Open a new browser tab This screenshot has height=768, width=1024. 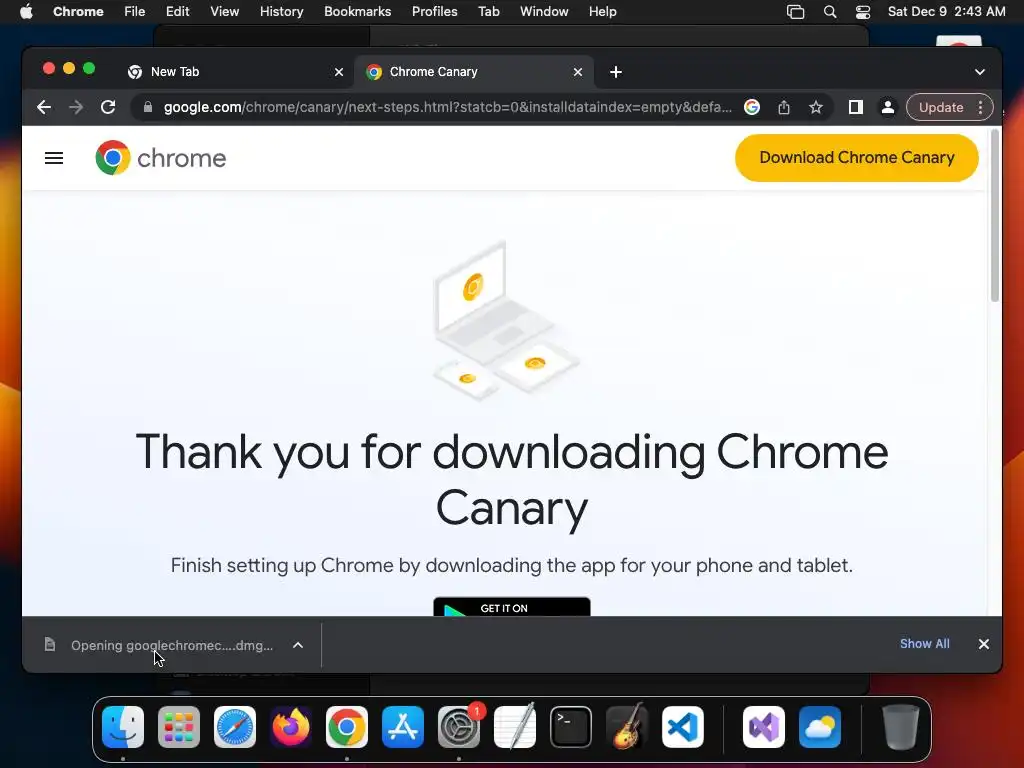pos(616,72)
